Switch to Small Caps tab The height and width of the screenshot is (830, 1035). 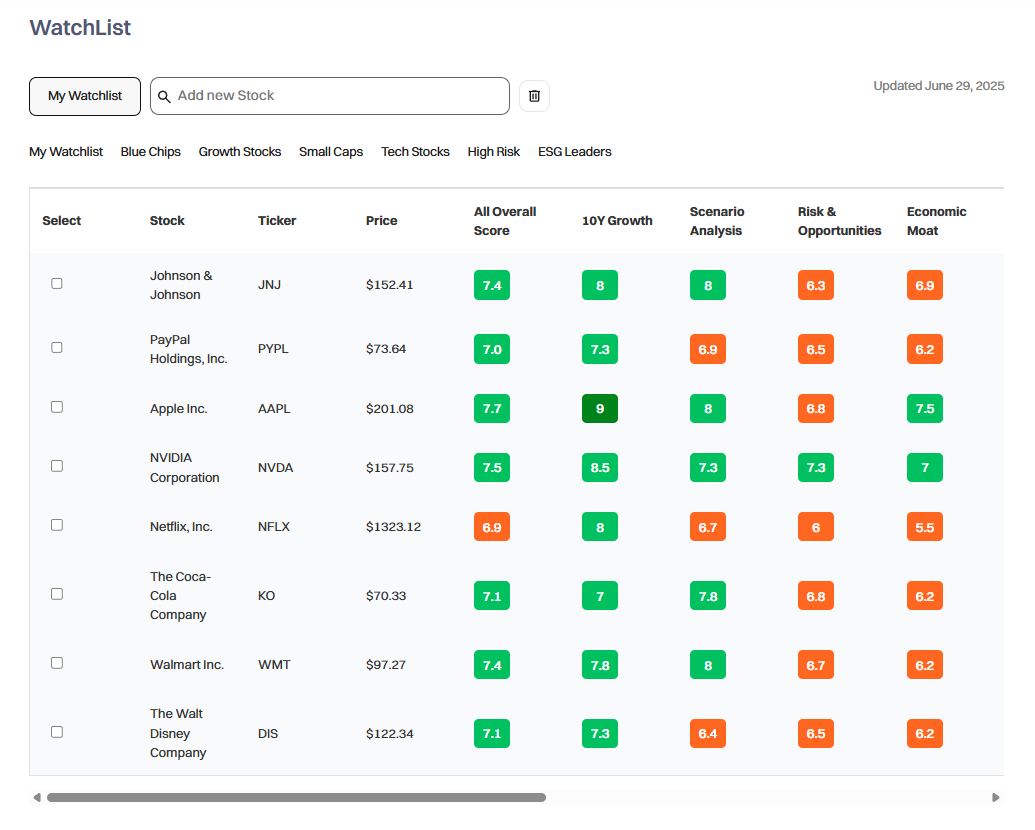331,152
